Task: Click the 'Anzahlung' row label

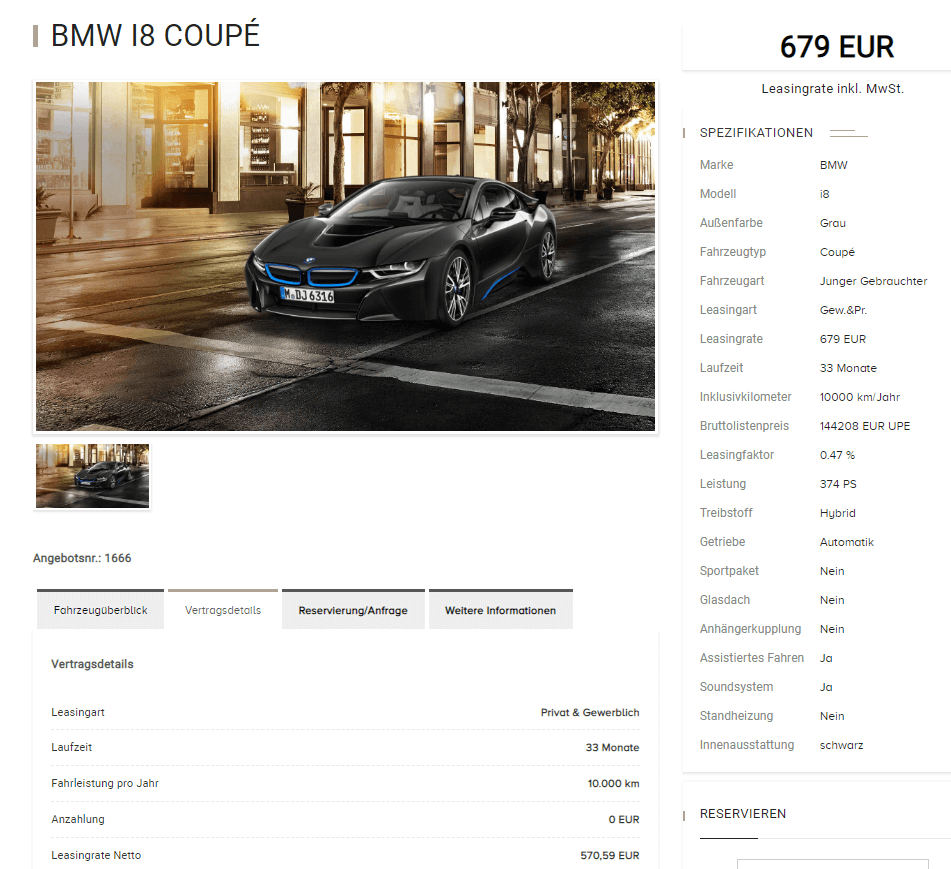Action: (78, 819)
